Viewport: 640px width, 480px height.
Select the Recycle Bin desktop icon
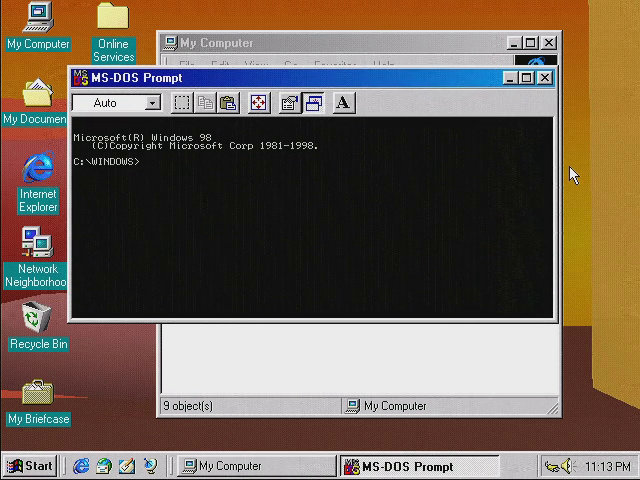tap(38, 326)
